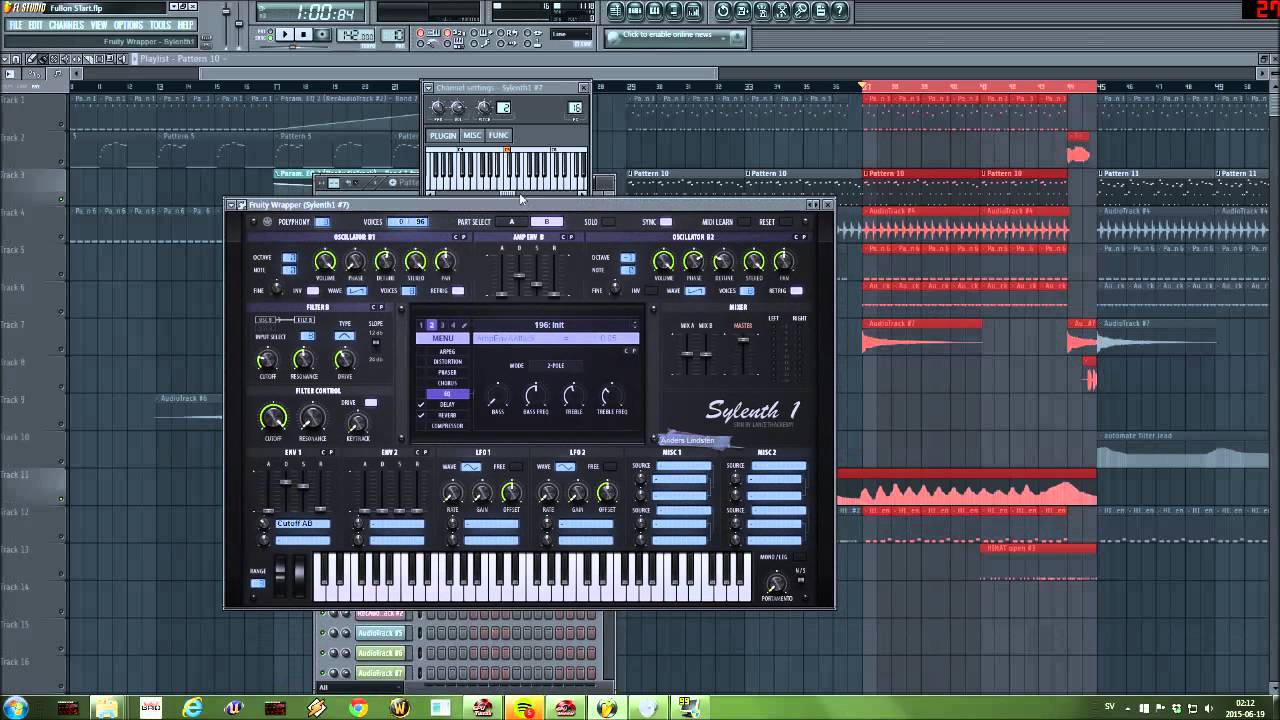Click Filter Control CUTOFF knob
Viewport: 1280px width, 720px height.
(x=273, y=418)
